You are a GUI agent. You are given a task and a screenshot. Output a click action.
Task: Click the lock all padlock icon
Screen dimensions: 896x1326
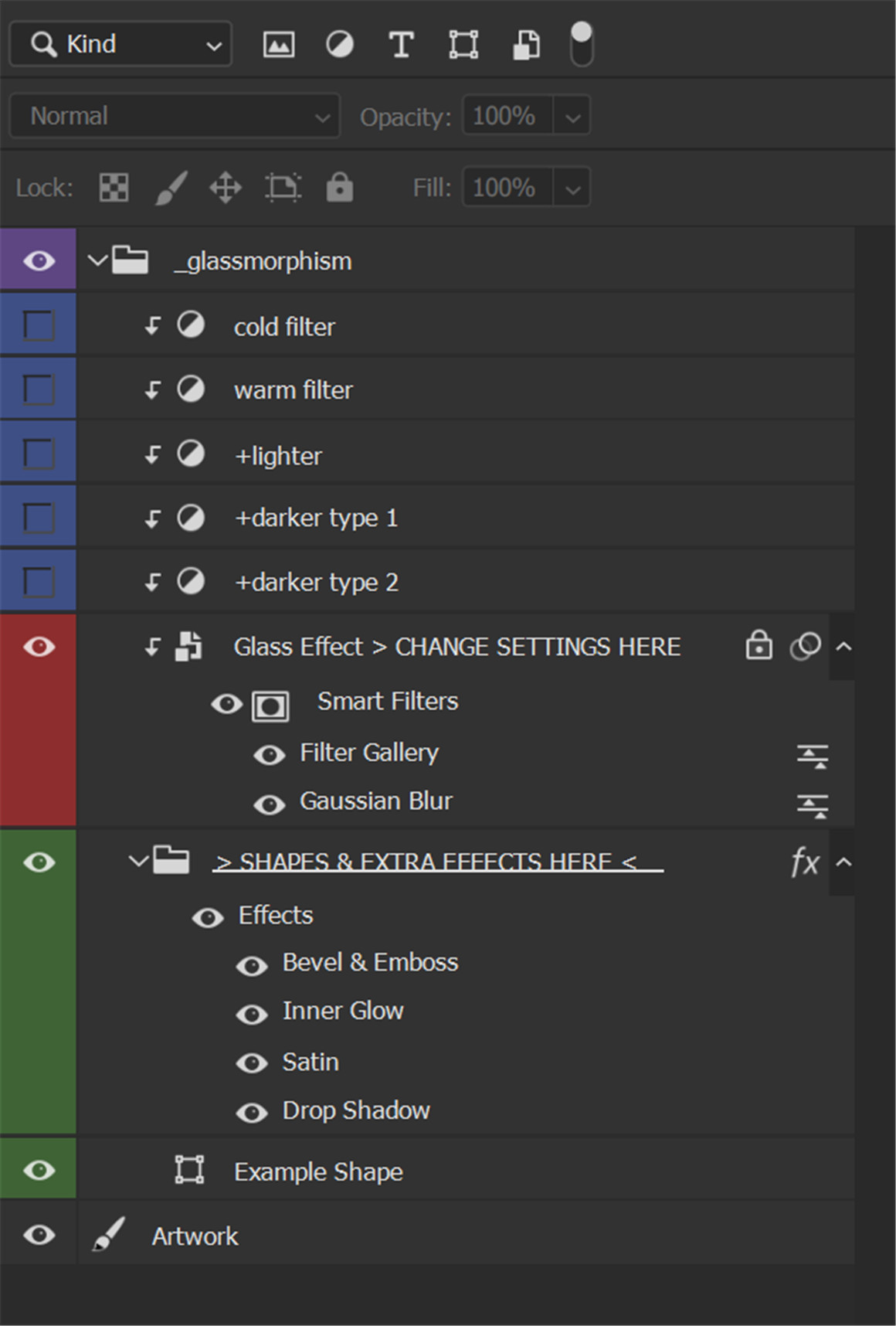pyautogui.click(x=339, y=188)
